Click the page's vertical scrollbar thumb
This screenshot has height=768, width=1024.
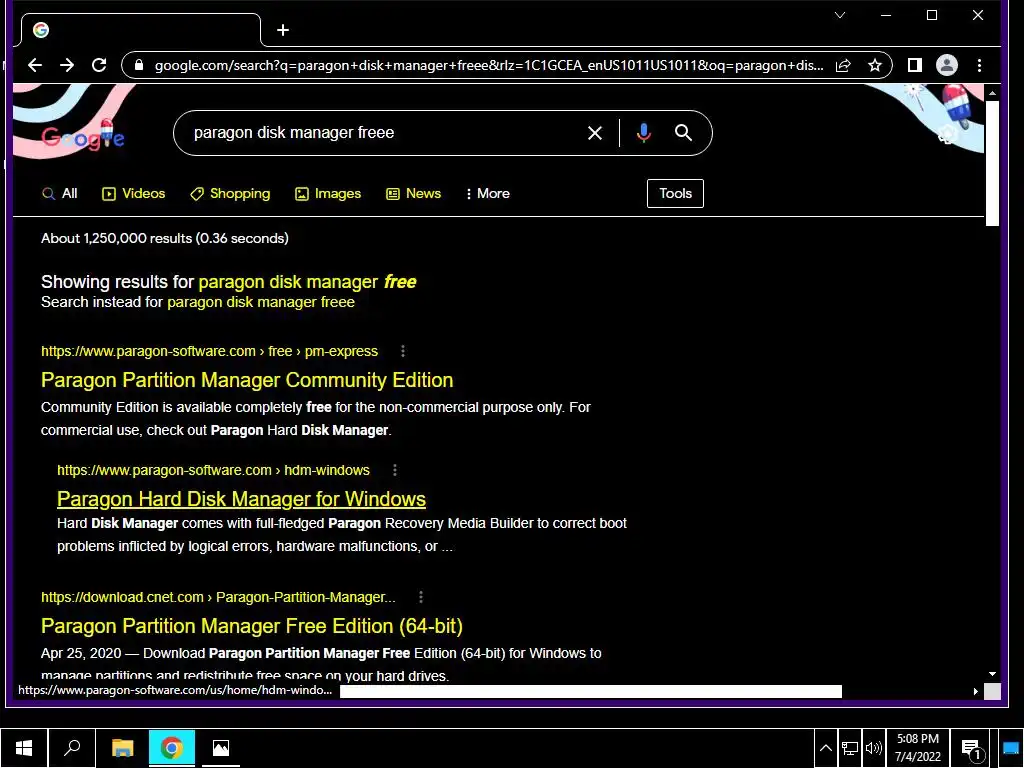tap(992, 164)
